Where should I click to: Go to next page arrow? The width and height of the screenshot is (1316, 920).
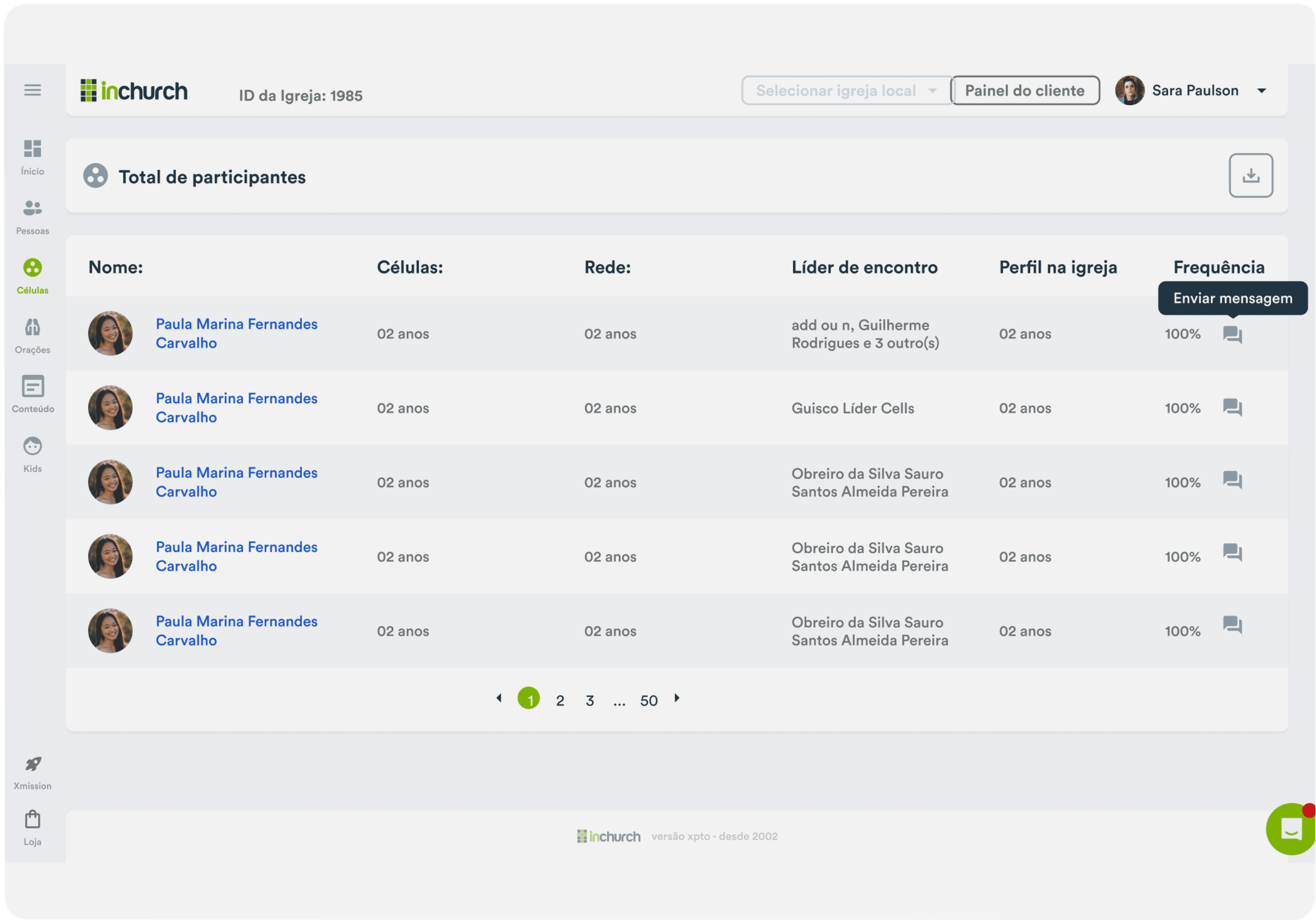click(x=677, y=698)
